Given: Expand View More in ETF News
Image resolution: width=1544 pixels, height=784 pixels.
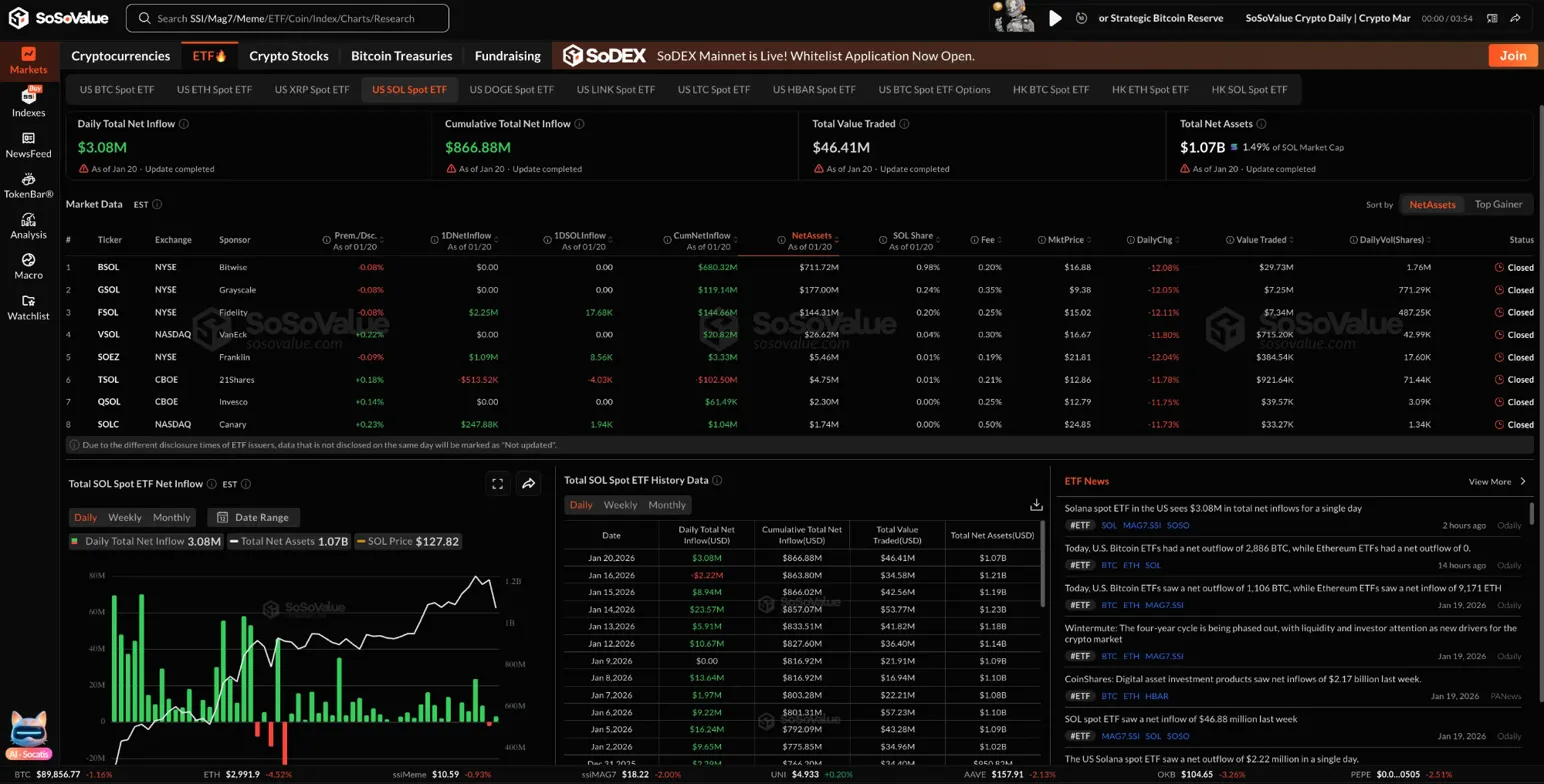Looking at the screenshot, I should 1497,481.
